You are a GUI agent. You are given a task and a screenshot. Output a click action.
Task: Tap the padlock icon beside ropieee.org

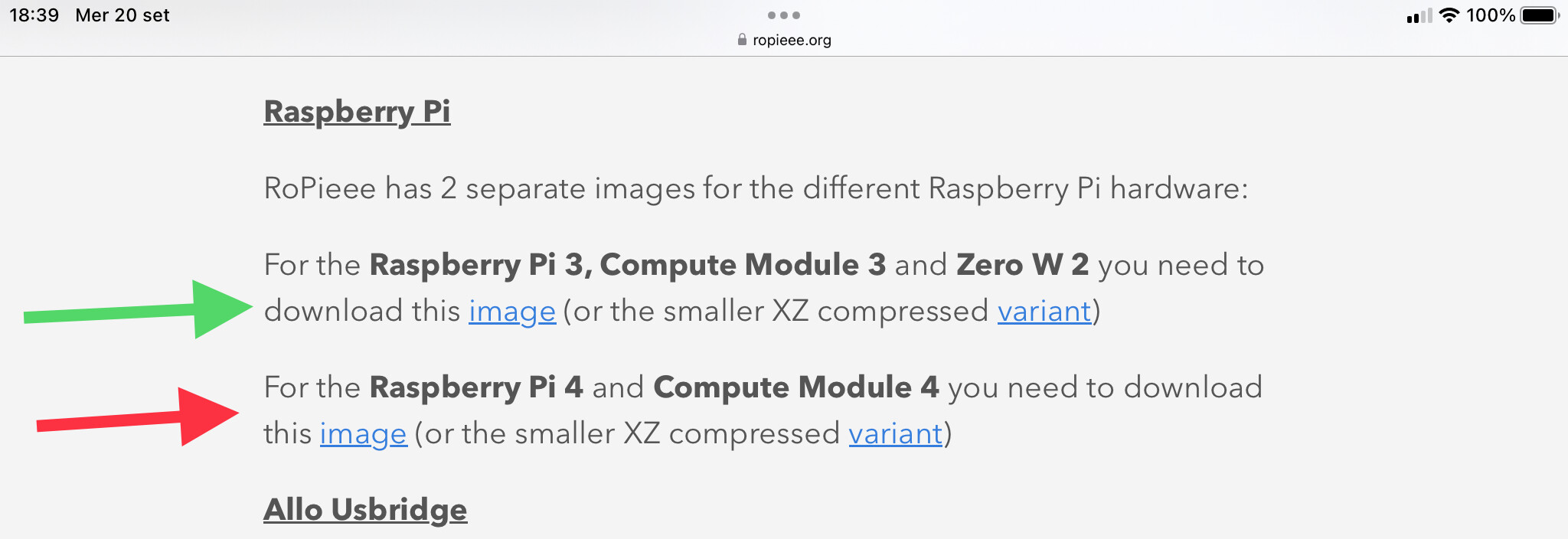coord(742,40)
